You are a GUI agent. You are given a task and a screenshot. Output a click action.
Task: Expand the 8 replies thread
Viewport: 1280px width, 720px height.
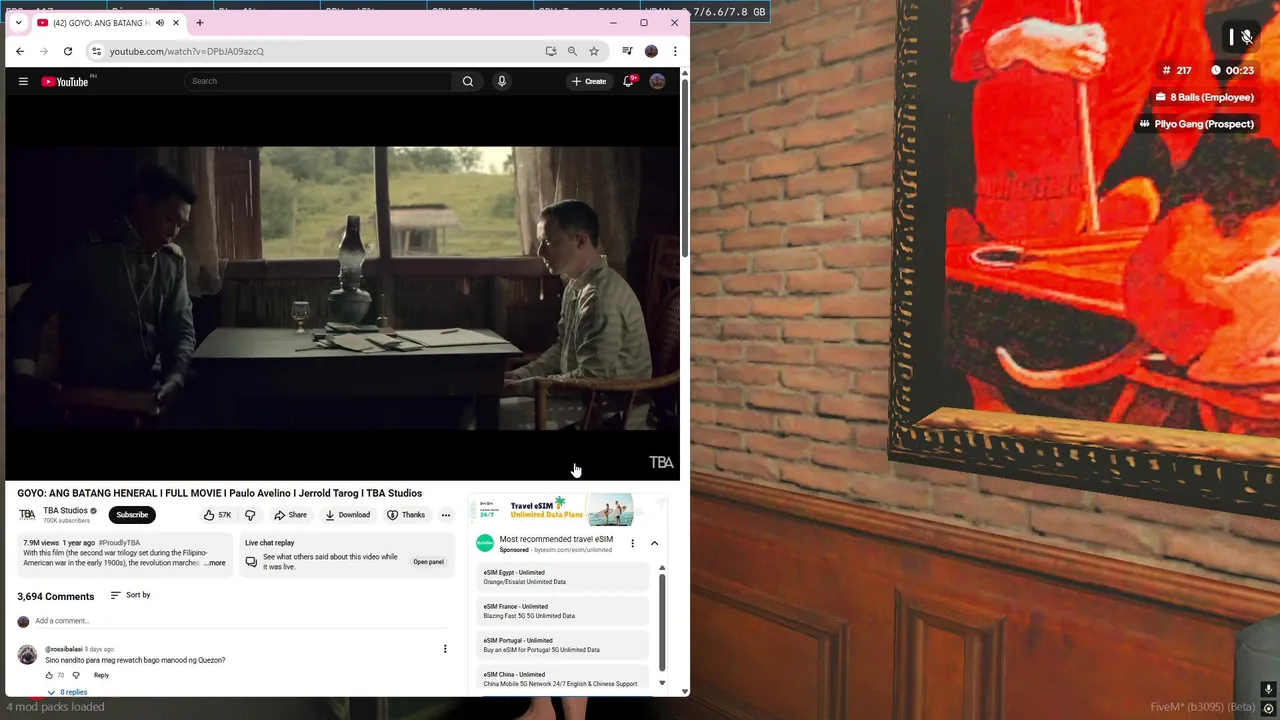(67, 692)
